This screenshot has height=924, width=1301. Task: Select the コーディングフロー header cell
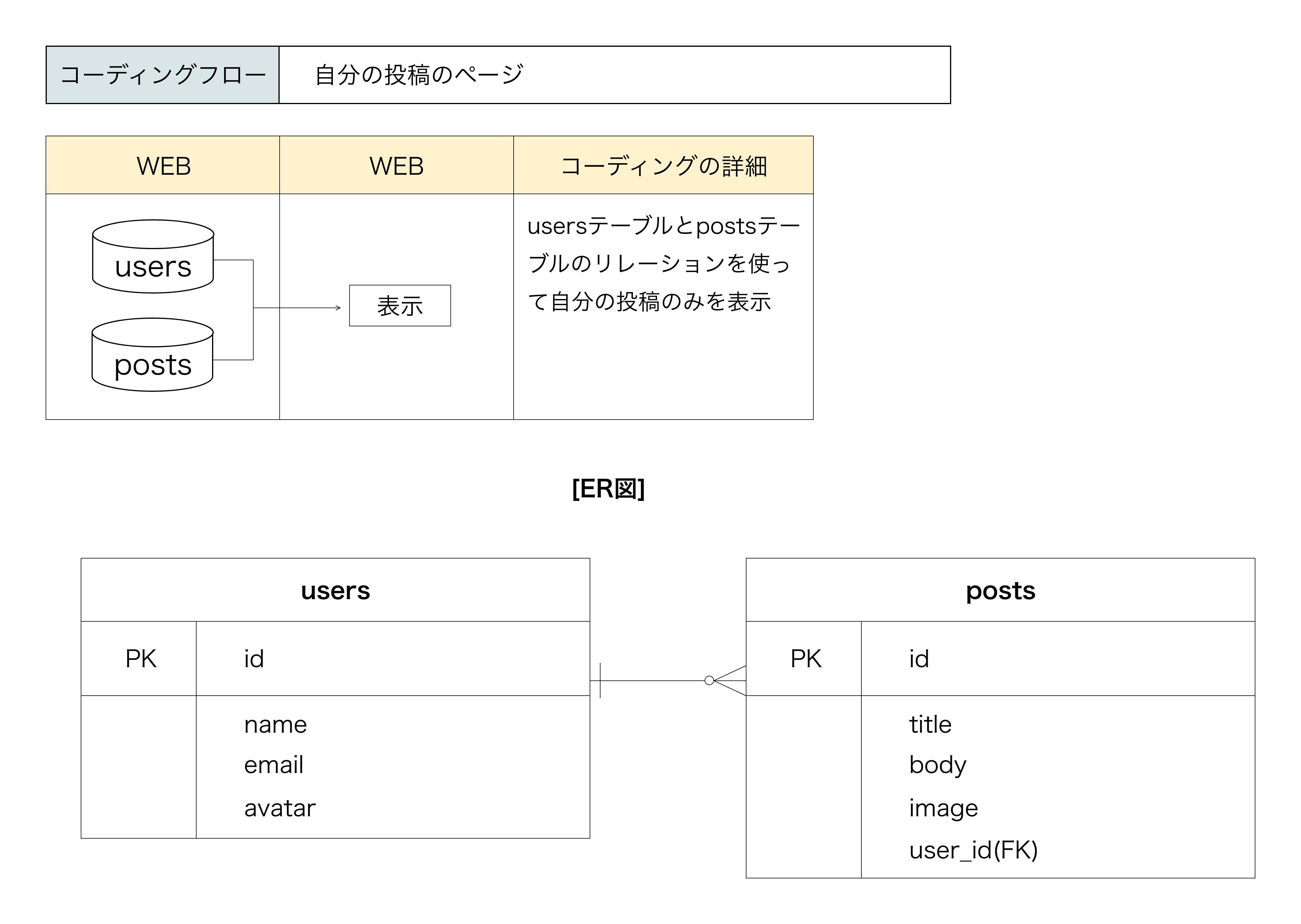coord(163,75)
